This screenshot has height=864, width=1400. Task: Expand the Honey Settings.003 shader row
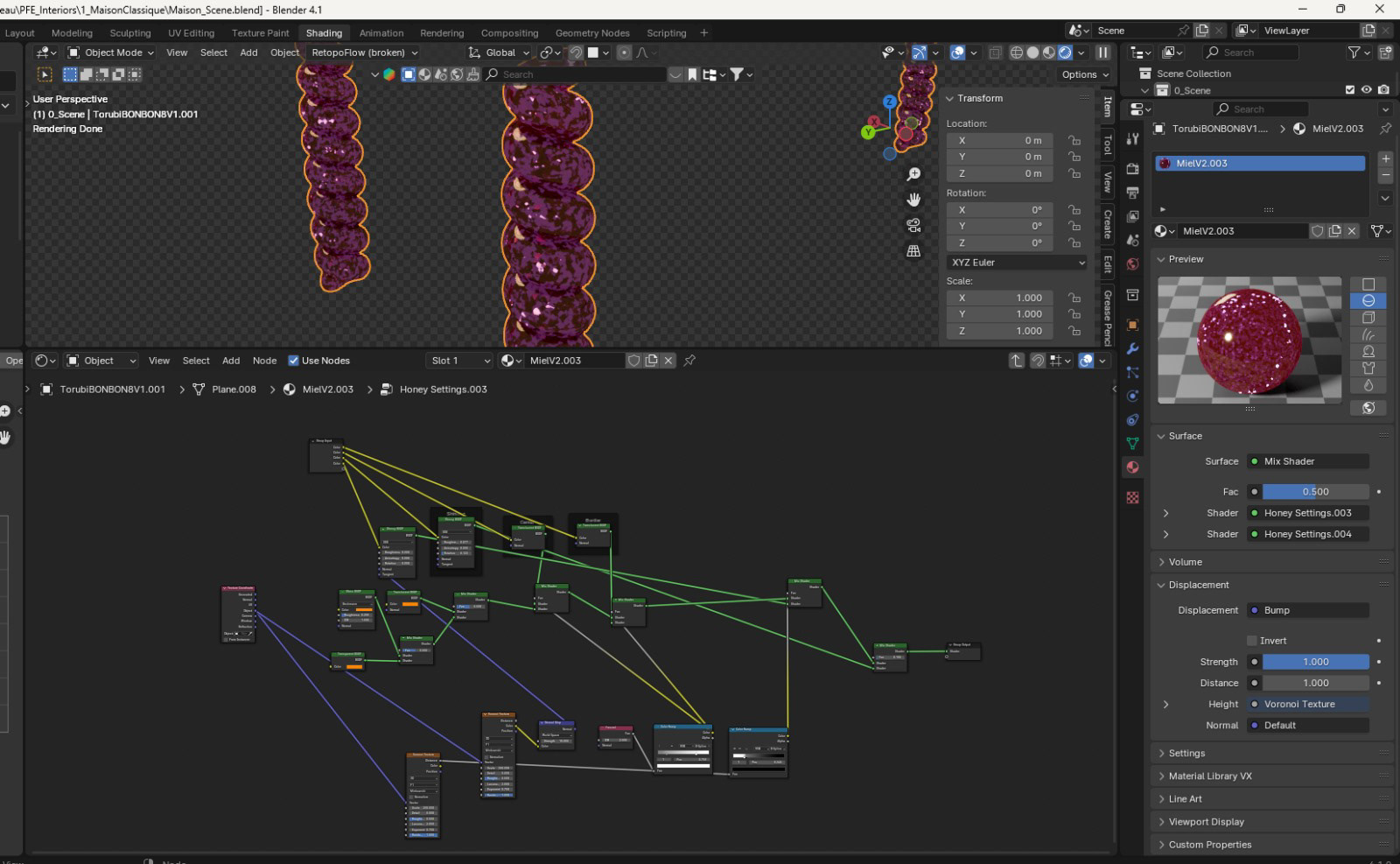pos(1165,513)
